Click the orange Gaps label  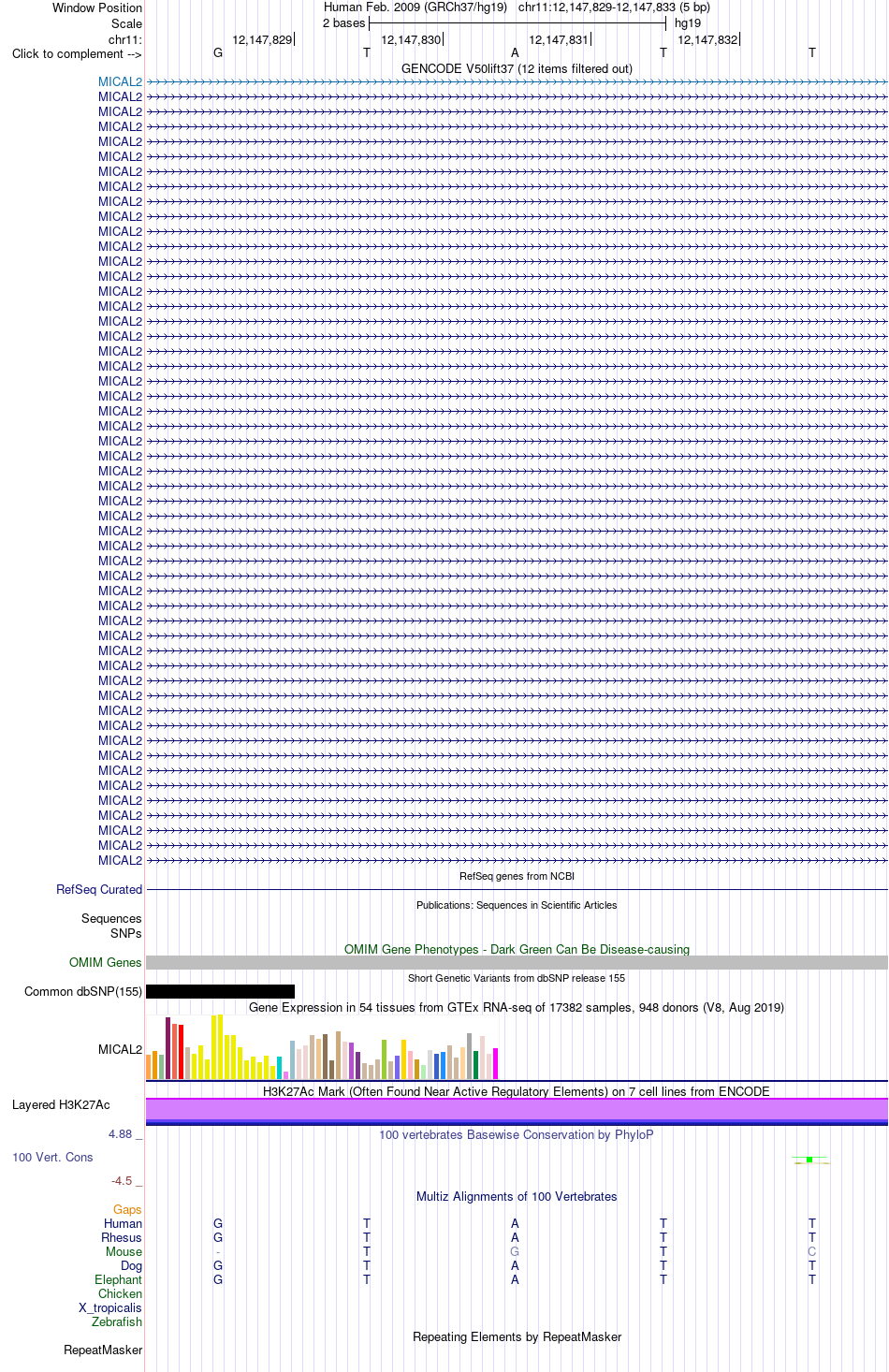(x=127, y=1209)
